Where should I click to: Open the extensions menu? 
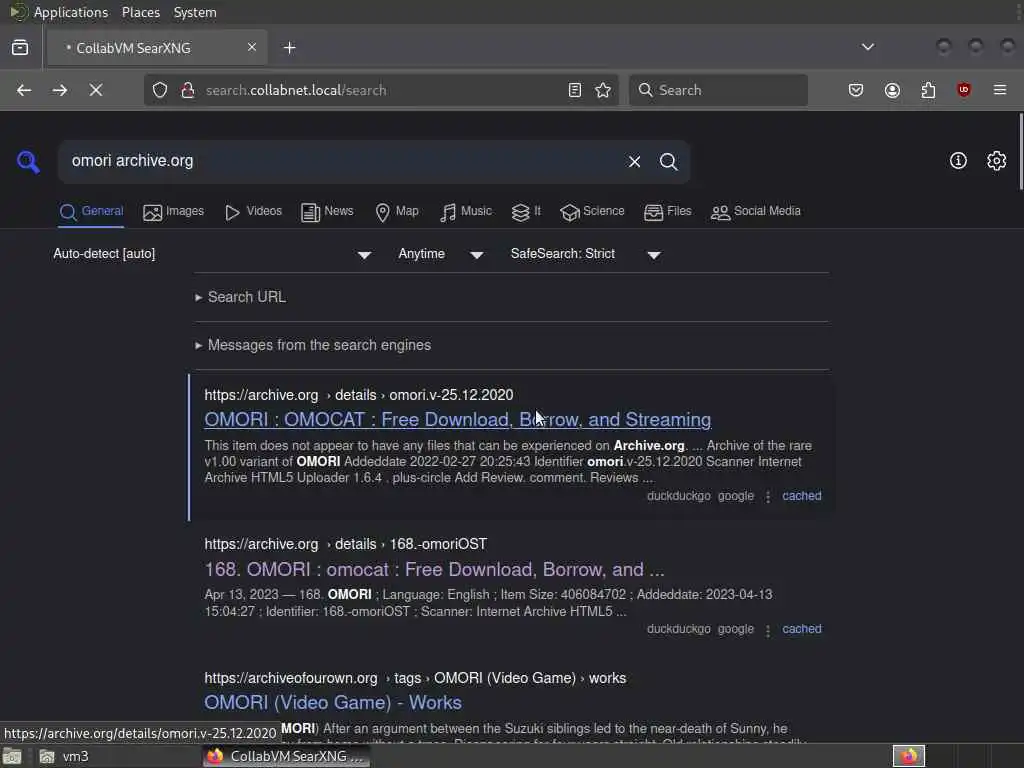click(x=928, y=90)
